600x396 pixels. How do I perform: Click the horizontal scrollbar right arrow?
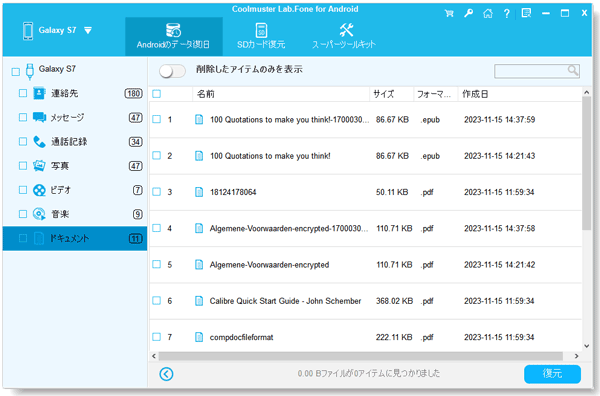tap(576, 356)
